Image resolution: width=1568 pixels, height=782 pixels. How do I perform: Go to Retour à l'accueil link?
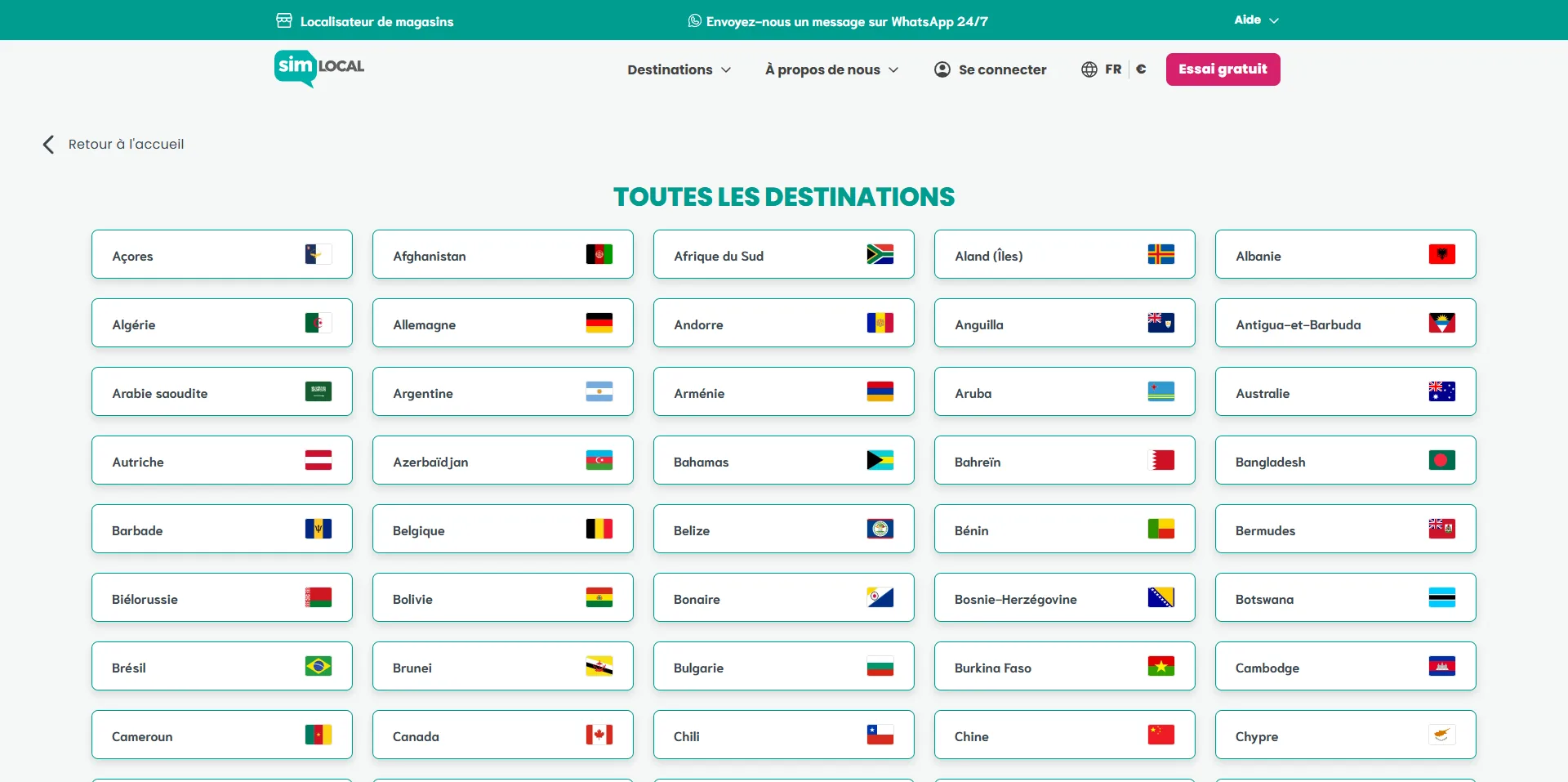126,145
